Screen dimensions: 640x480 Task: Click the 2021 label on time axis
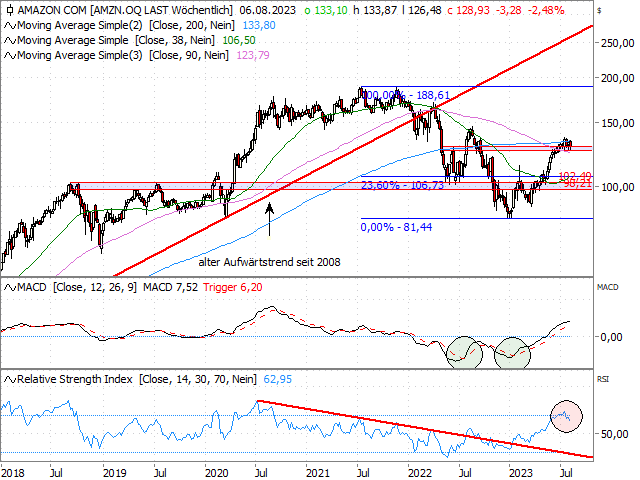pos(318,473)
